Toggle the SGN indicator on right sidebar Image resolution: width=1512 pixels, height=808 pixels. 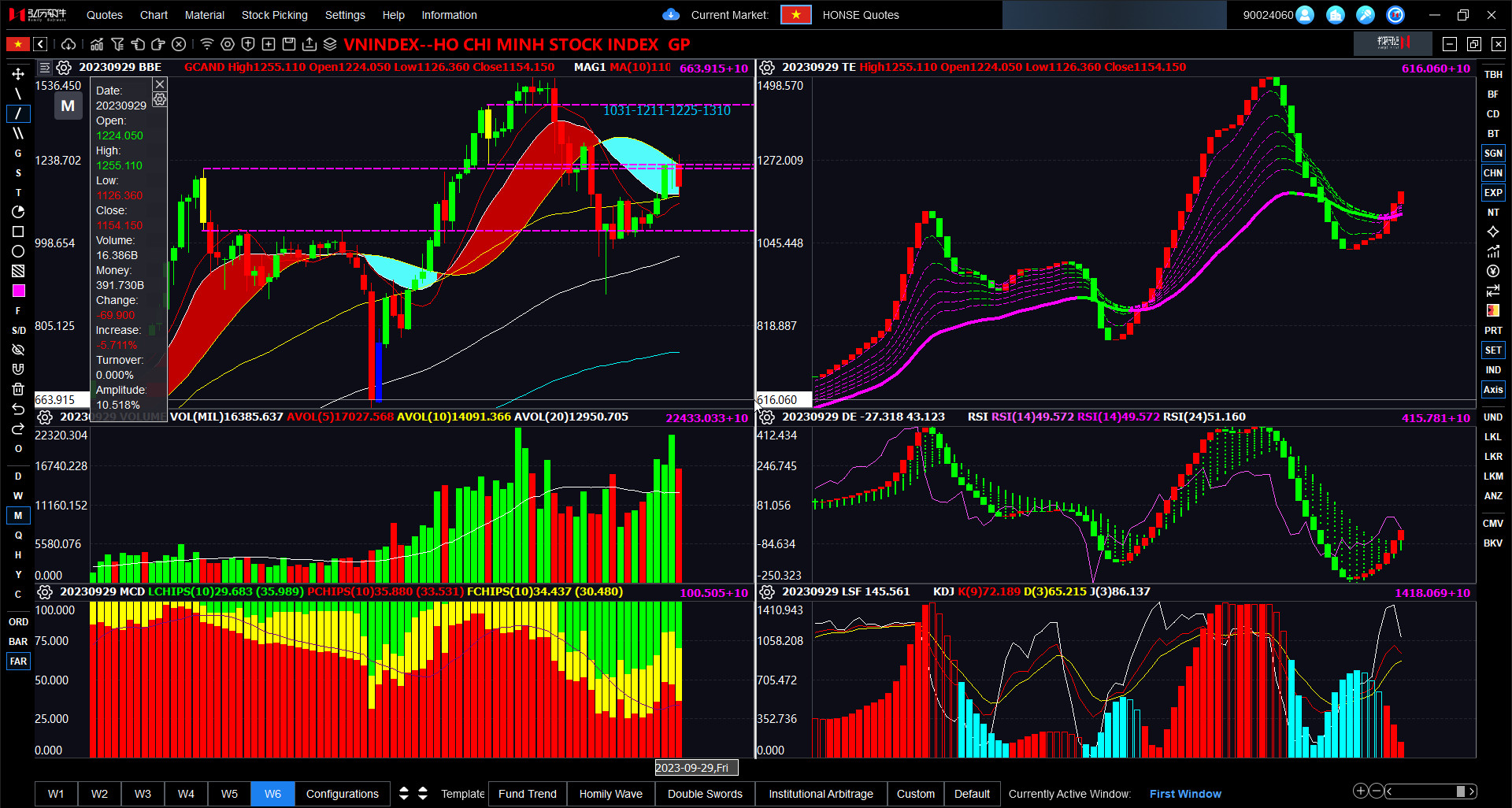(x=1492, y=154)
